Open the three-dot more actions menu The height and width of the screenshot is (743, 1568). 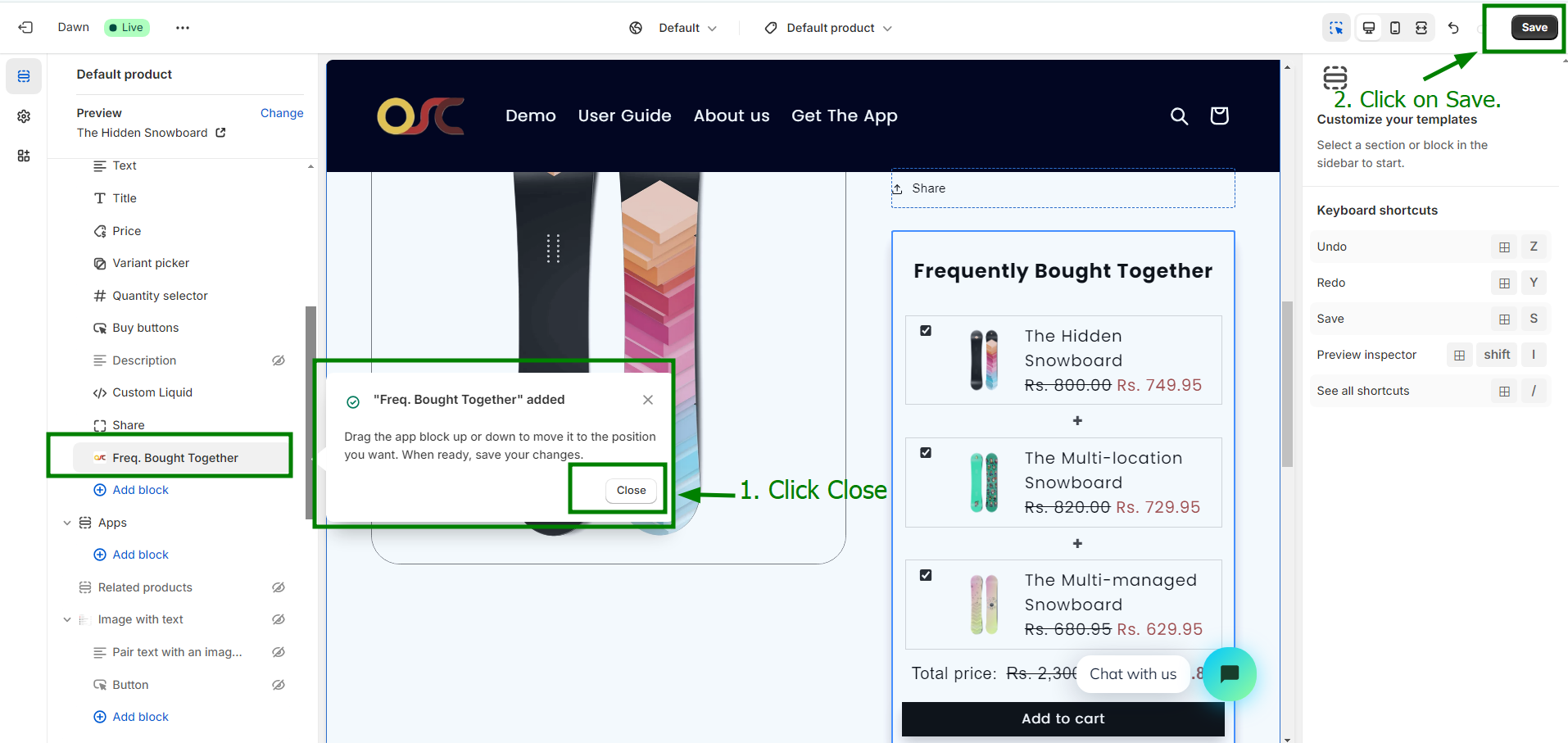click(182, 28)
